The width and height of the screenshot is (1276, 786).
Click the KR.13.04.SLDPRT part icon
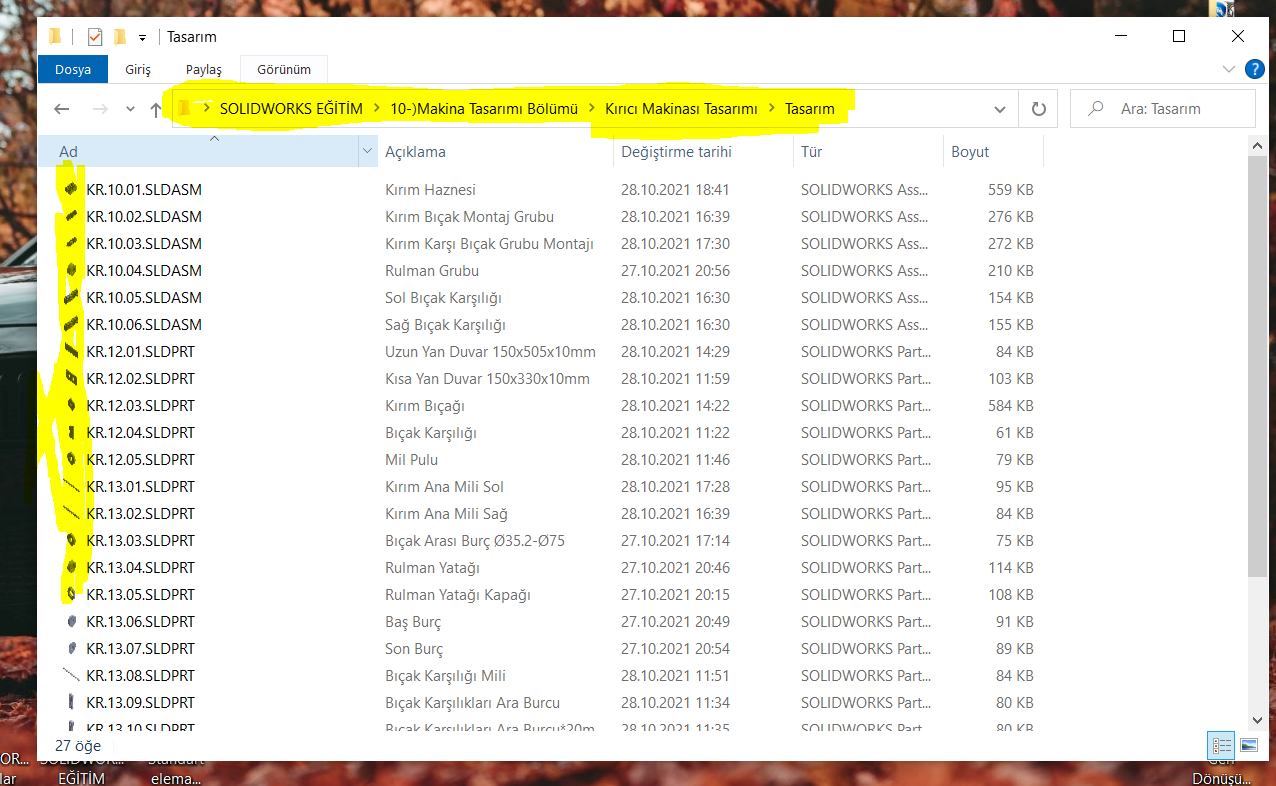pos(70,567)
